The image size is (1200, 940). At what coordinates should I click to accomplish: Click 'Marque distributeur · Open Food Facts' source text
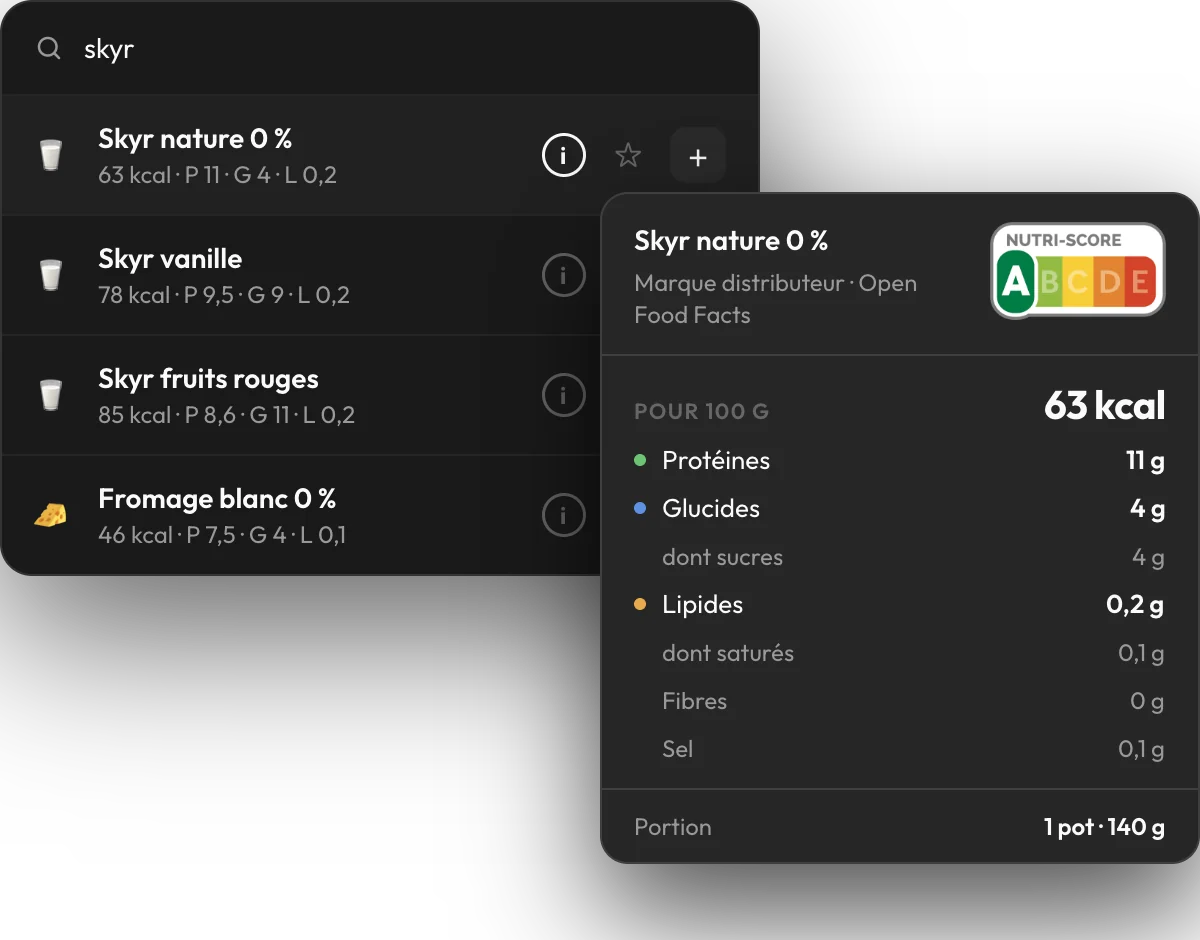[775, 299]
